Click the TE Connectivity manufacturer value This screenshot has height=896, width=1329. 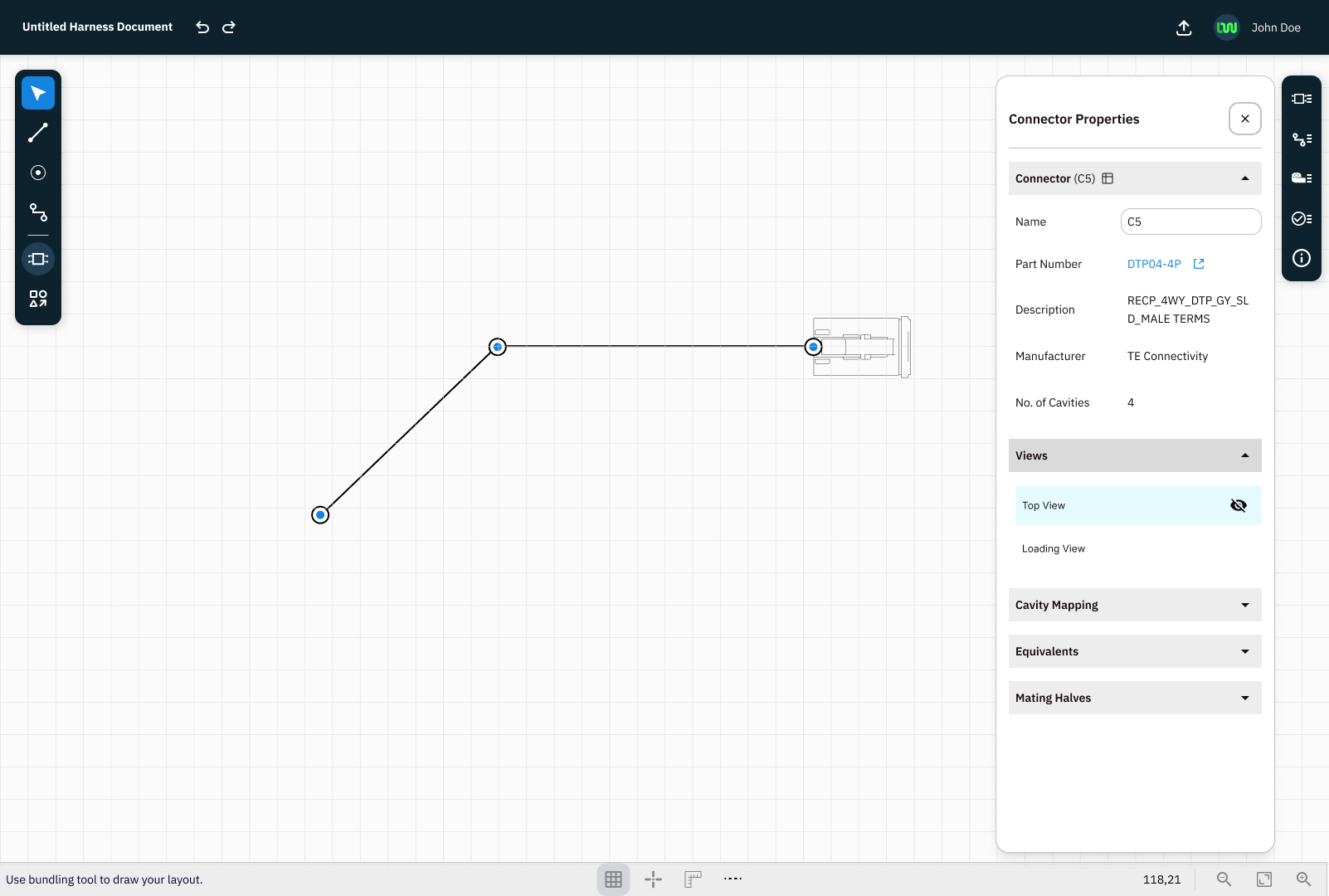coord(1167,356)
